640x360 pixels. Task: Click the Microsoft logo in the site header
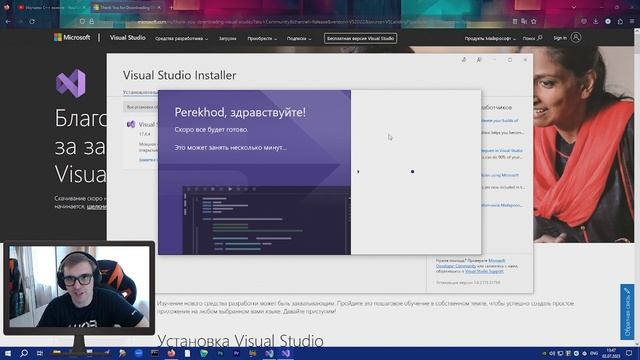72,38
